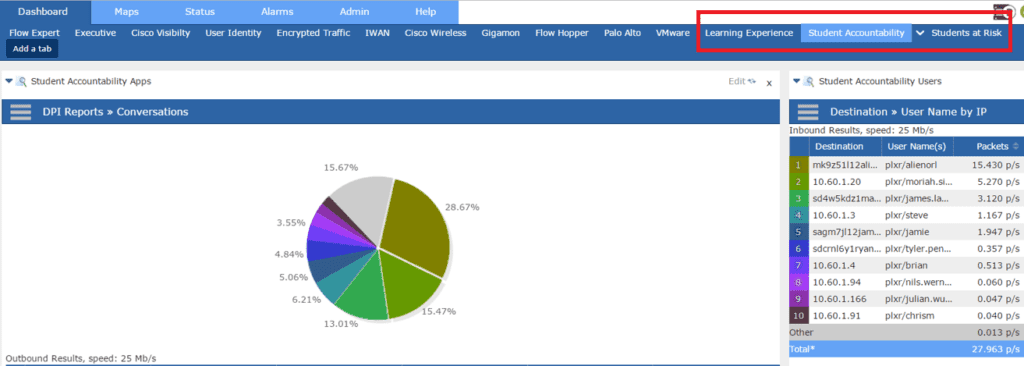Click user name plxr/brian
1024x366 pixels.
(x=906, y=265)
